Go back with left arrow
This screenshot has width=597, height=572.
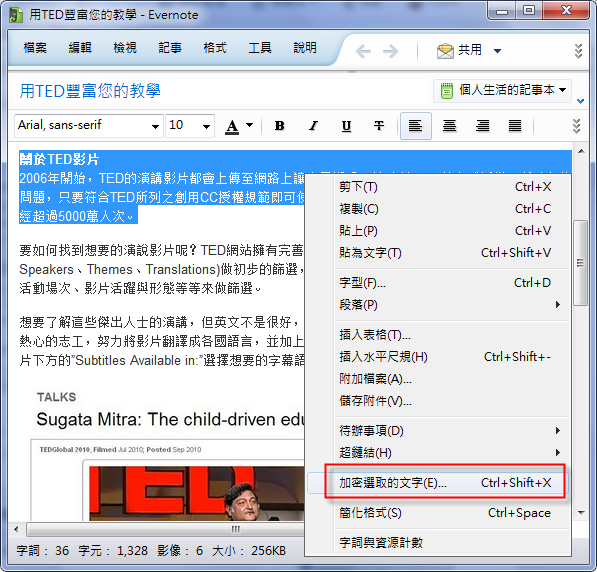(363, 51)
